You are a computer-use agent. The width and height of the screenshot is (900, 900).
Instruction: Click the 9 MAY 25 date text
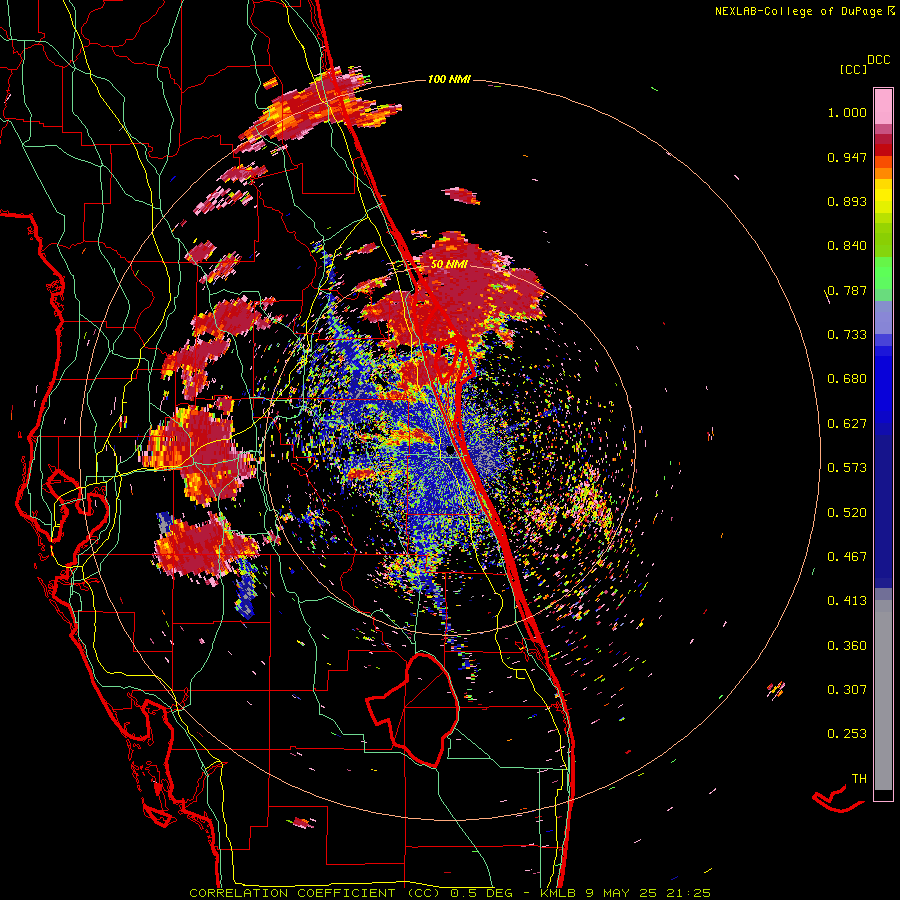pyautogui.click(x=622, y=893)
